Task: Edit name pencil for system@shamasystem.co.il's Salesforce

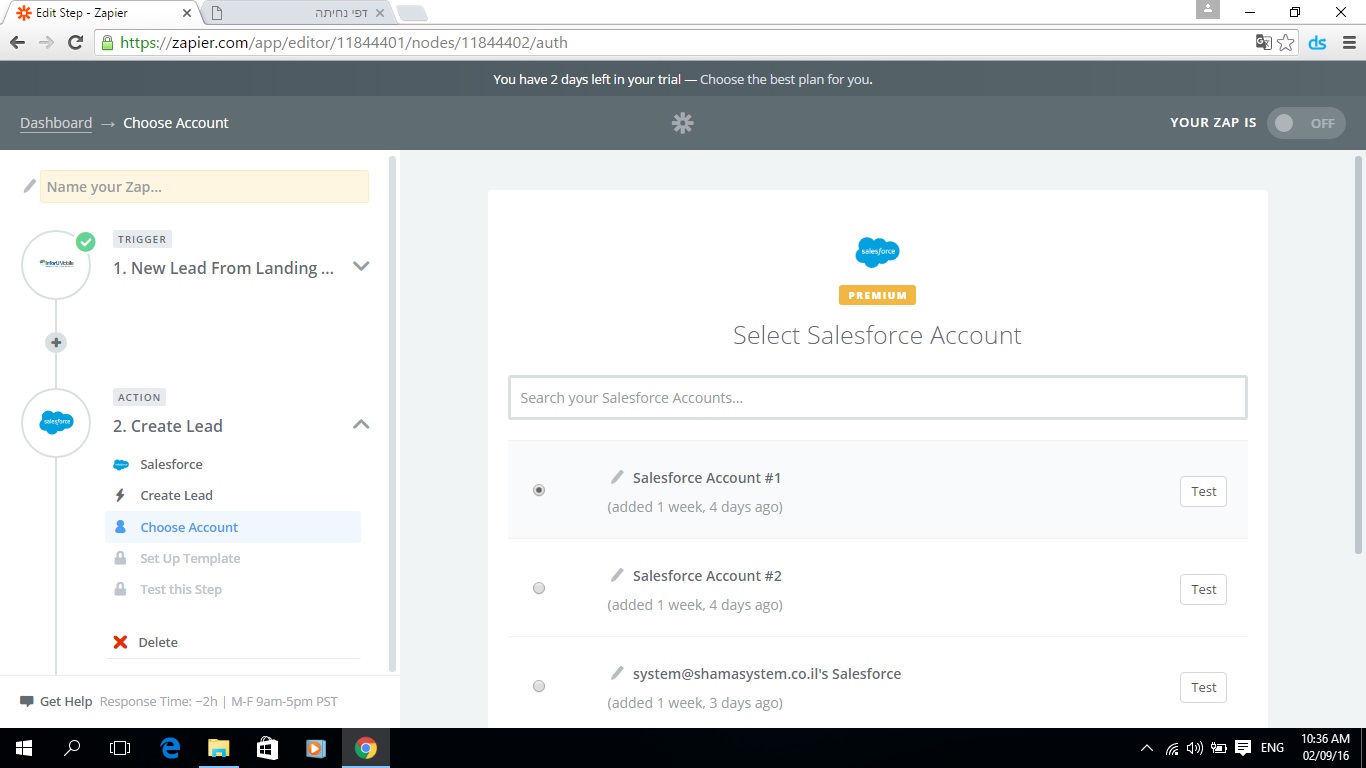Action: [617, 673]
